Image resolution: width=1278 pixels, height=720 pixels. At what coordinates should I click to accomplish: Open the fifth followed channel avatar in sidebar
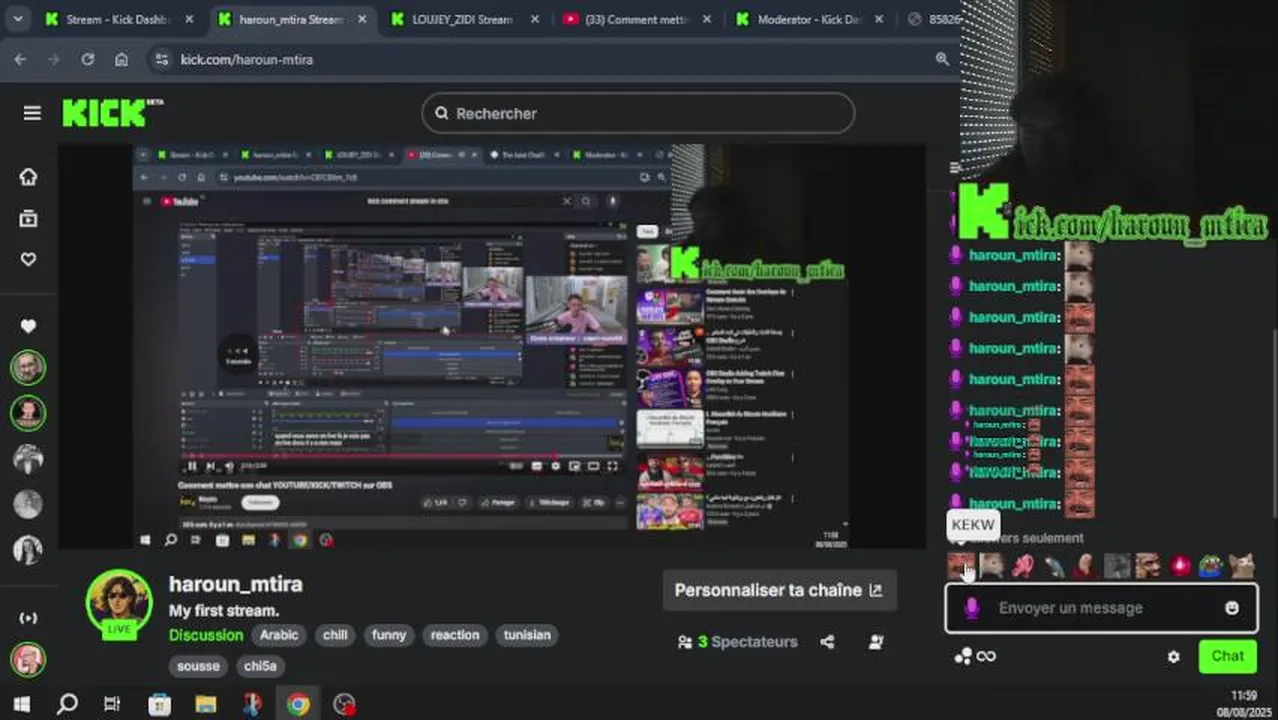[28, 549]
